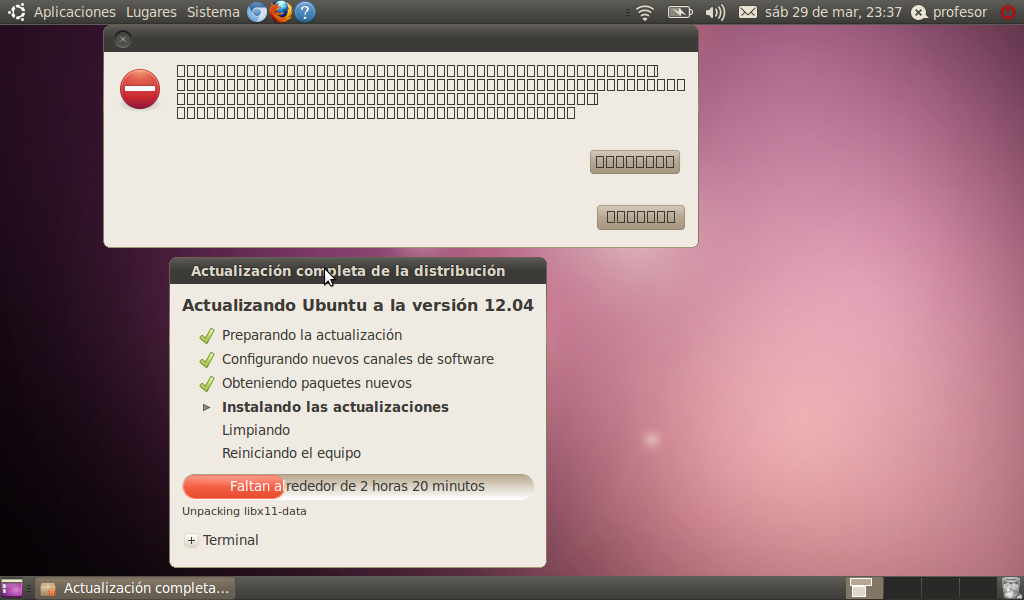Open the Wi-Fi network indicator
Viewport: 1024px width, 600px height.
(645, 12)
